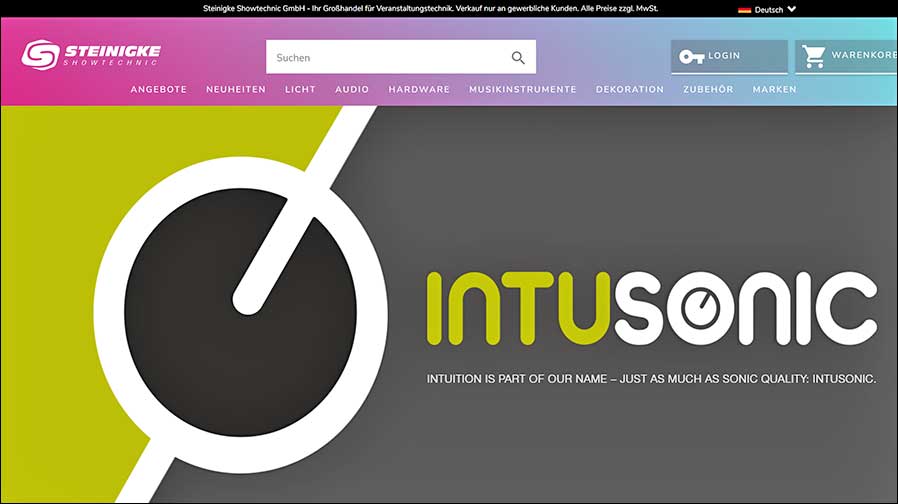Click the Intusonic tagline 'Intuition is part of our name'
The width and height of the screenshot is (898, 504).
651,379
